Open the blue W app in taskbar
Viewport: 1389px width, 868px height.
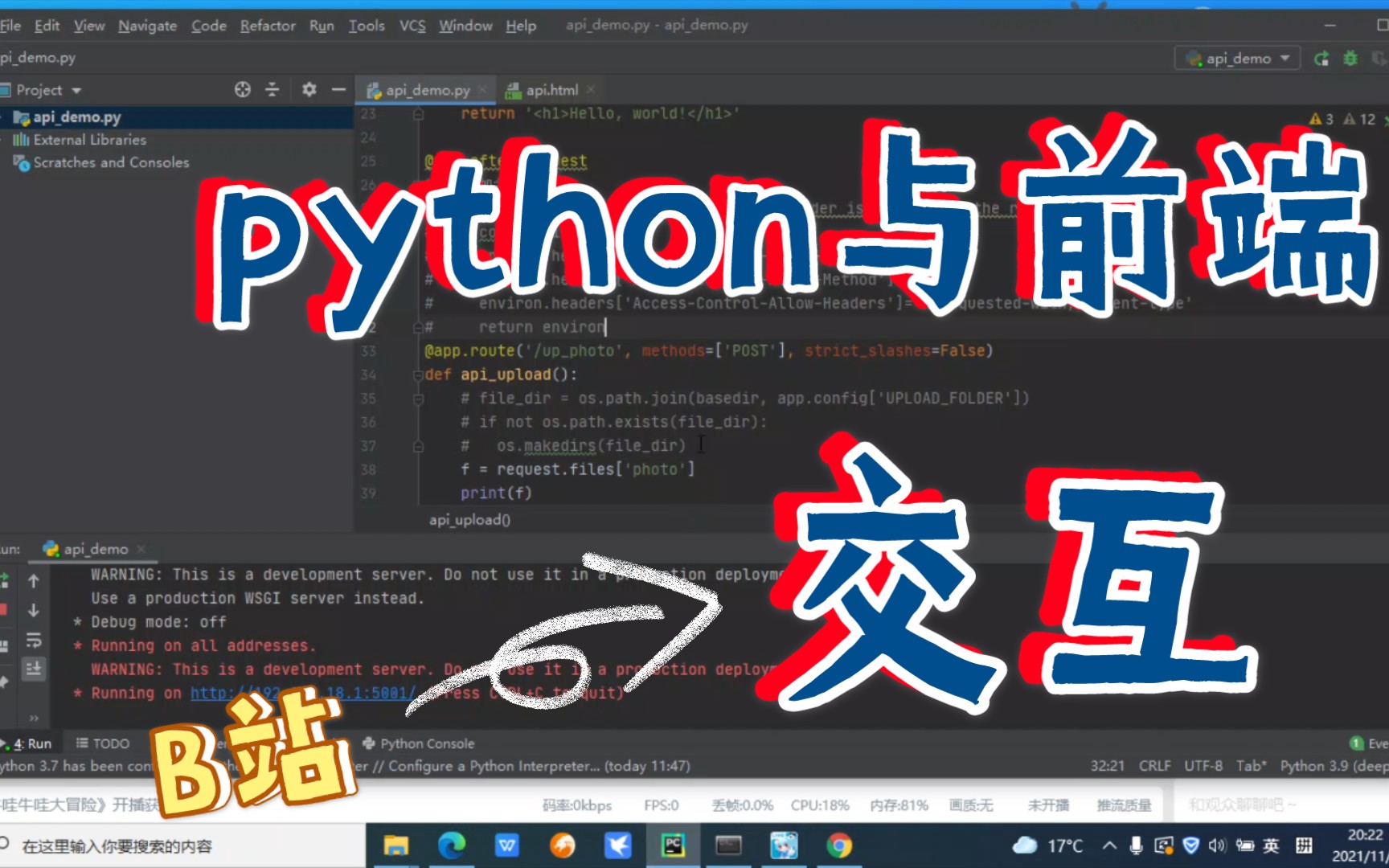pos(506,845)
